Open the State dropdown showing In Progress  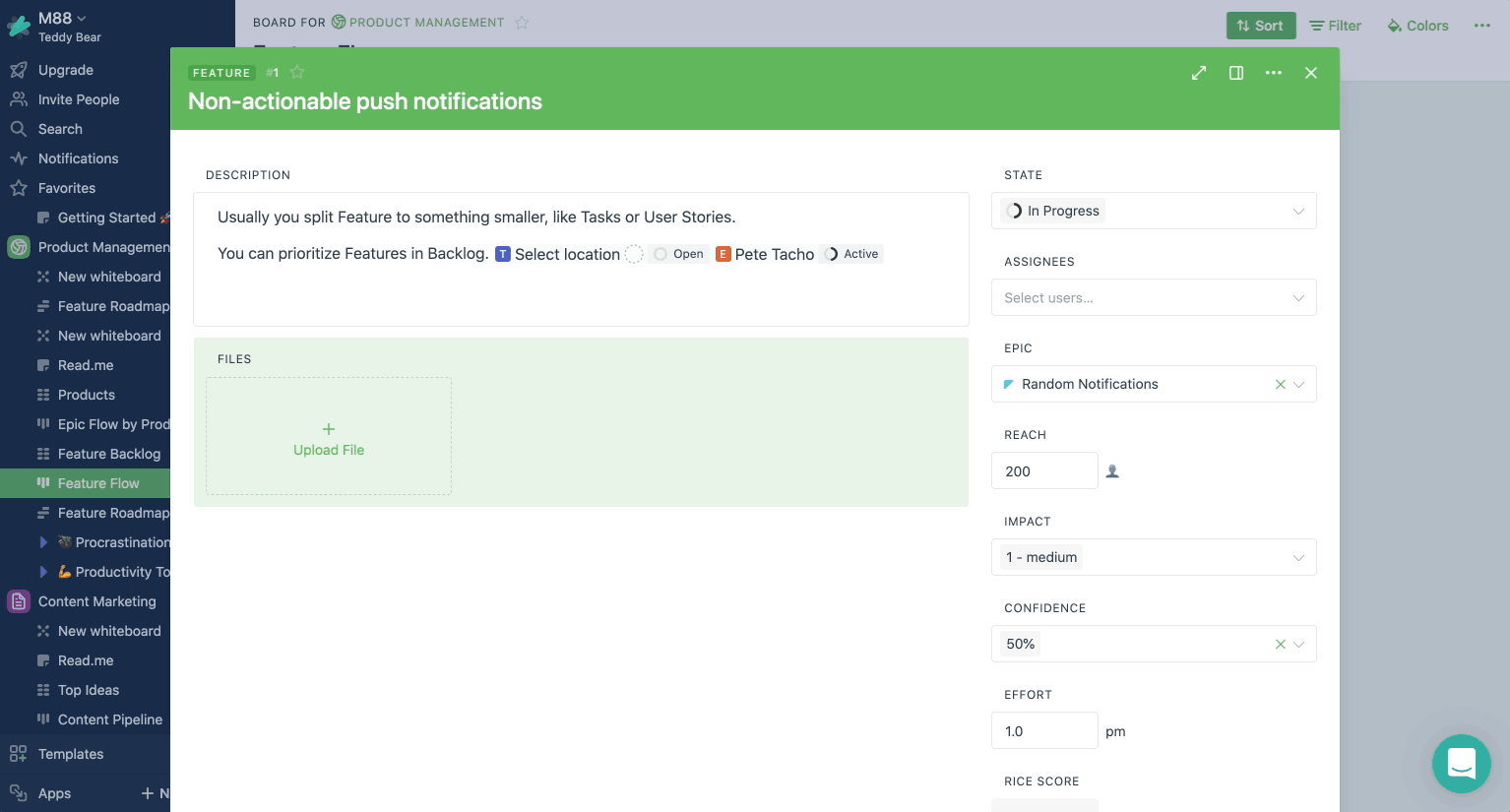tap(1153, 211)
